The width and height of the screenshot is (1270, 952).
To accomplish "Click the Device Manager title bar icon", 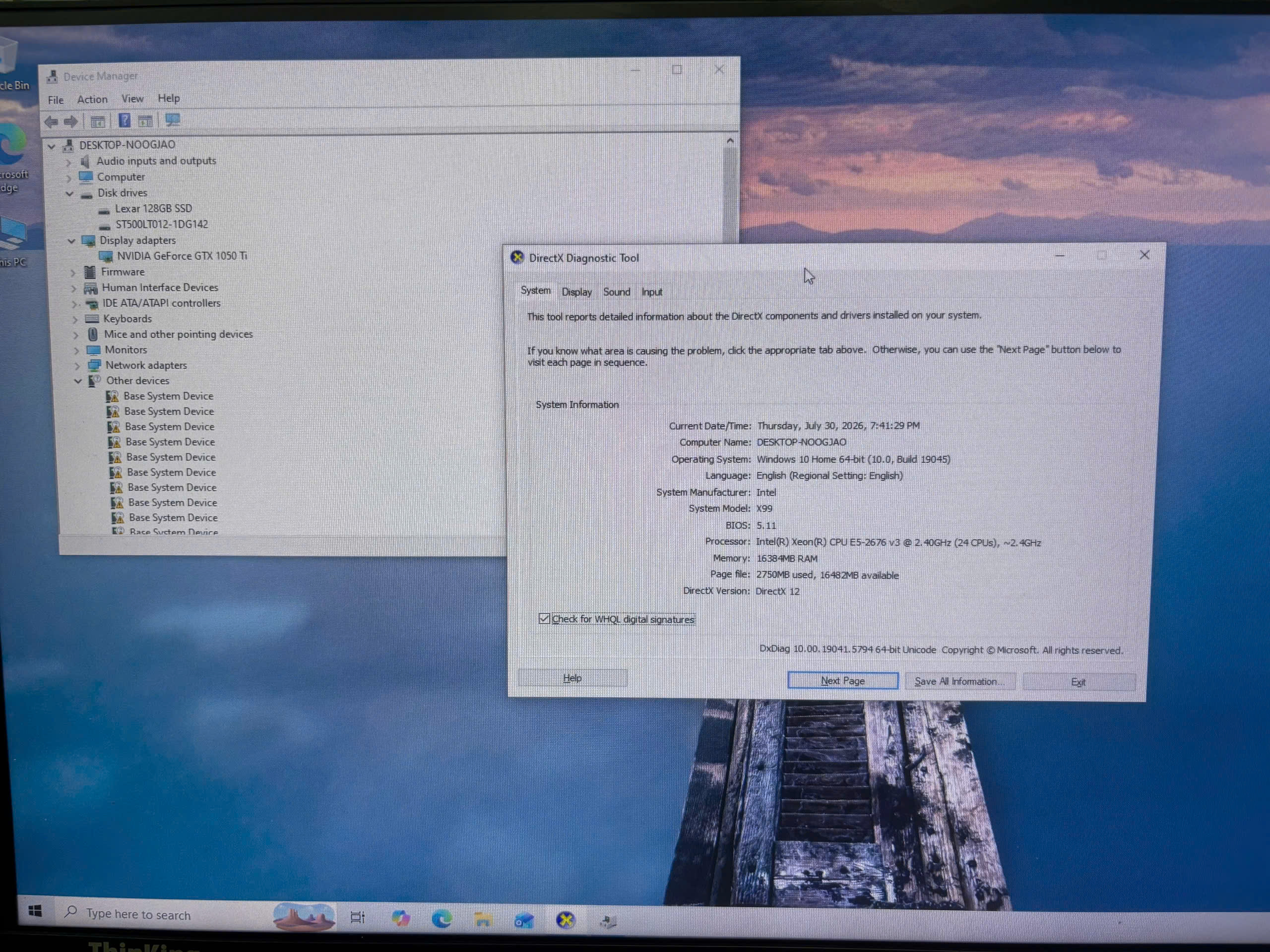I will (x=52, y=76).
